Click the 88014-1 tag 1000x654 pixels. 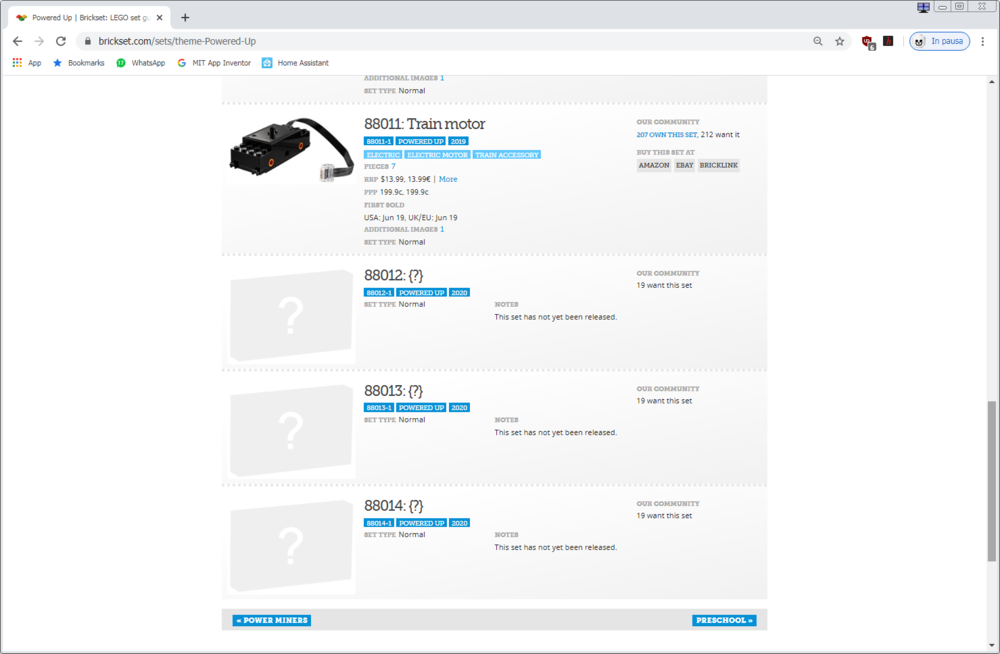pyautogui.click(x=379, y=523)
